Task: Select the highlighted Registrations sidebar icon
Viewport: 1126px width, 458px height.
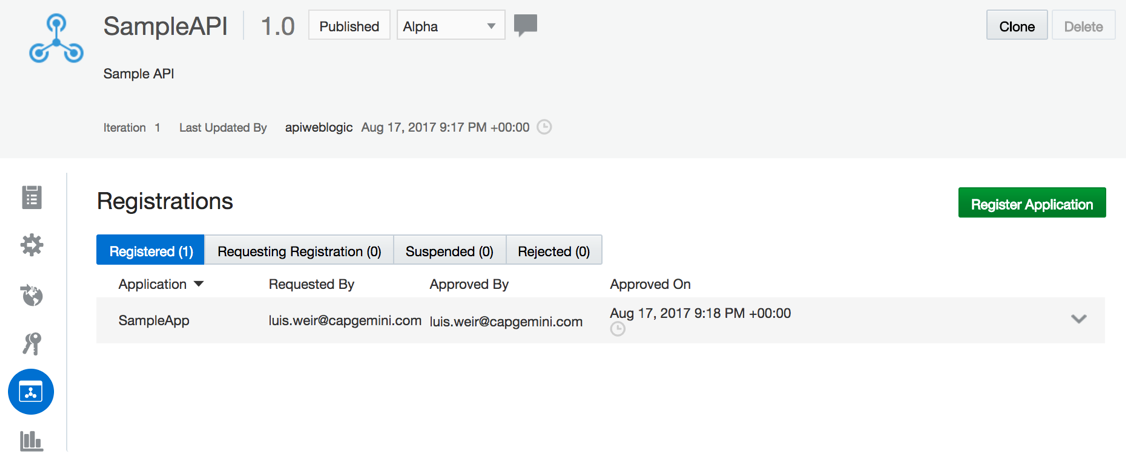Action: coord(31,392)
